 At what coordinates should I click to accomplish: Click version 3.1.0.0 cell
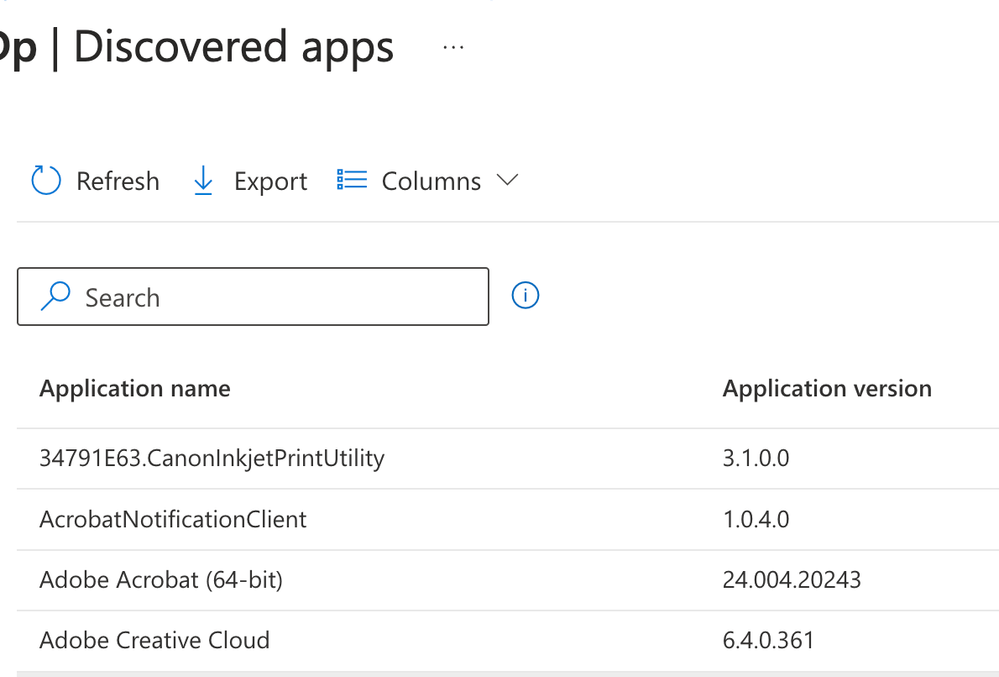tap(756, 458)
